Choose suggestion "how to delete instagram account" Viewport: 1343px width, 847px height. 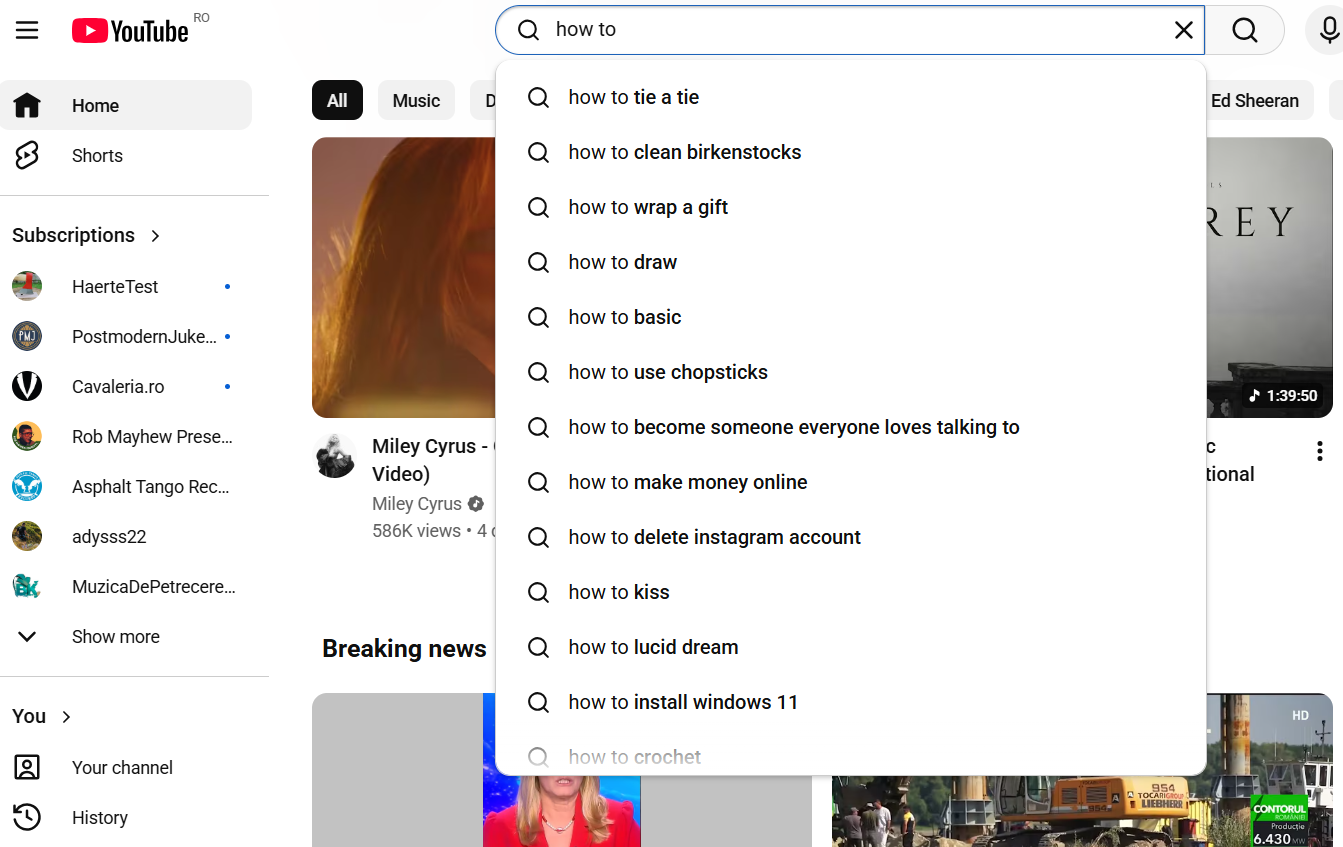(x=850, y=537)
